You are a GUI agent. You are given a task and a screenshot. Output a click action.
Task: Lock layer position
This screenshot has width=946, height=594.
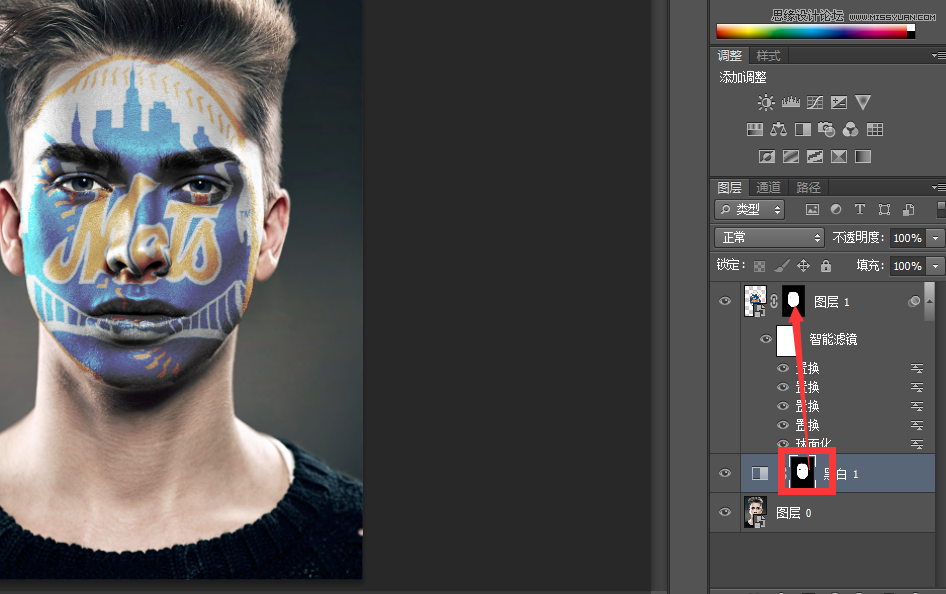point(804,265)
